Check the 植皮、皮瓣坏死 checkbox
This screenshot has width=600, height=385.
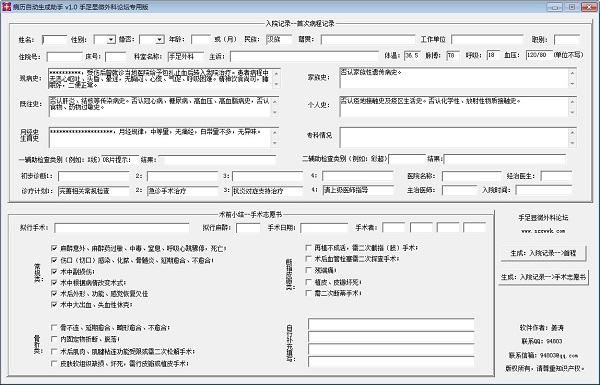[308, 282]
